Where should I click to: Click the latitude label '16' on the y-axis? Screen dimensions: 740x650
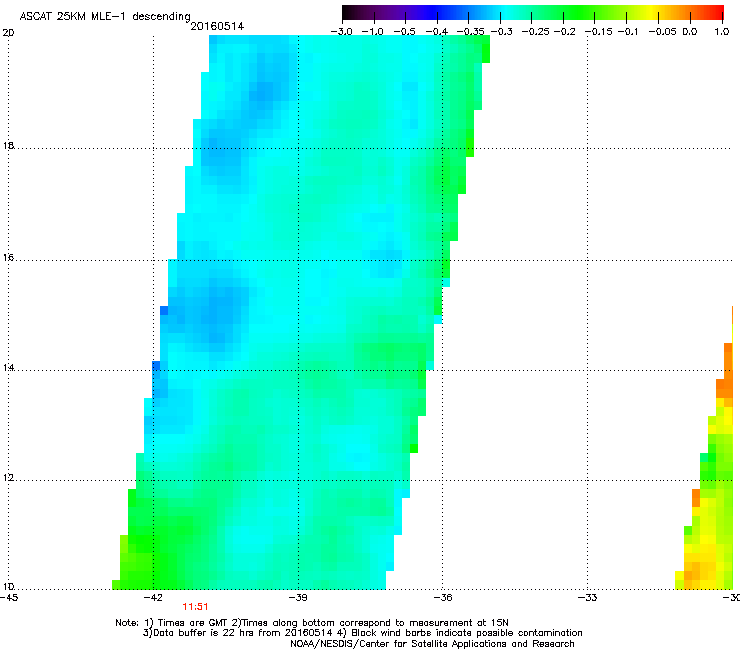[x=8, y=257]
